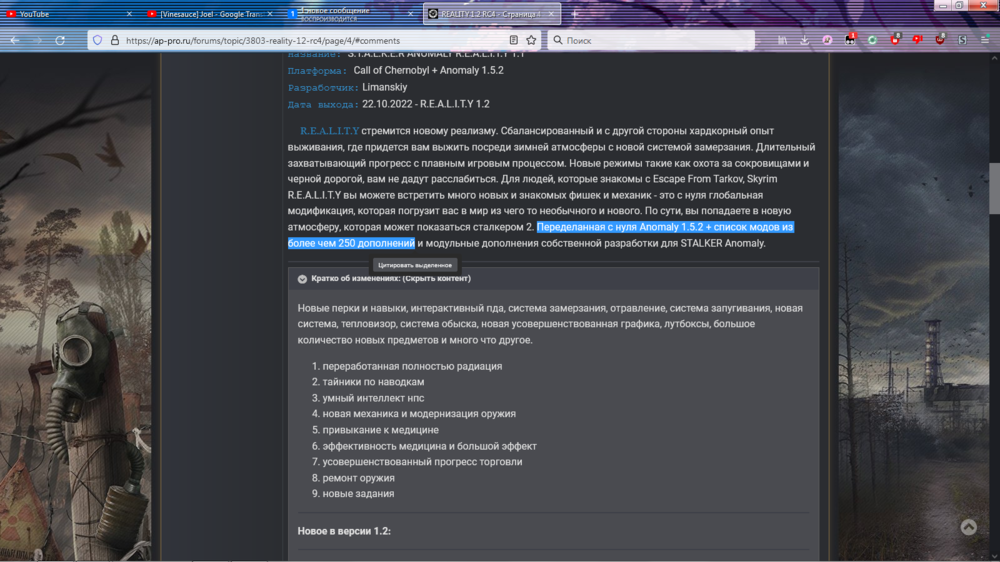Screen dimensions: 1000x562
Task: Click the address bar URL field
Action: tap(312, 40)
